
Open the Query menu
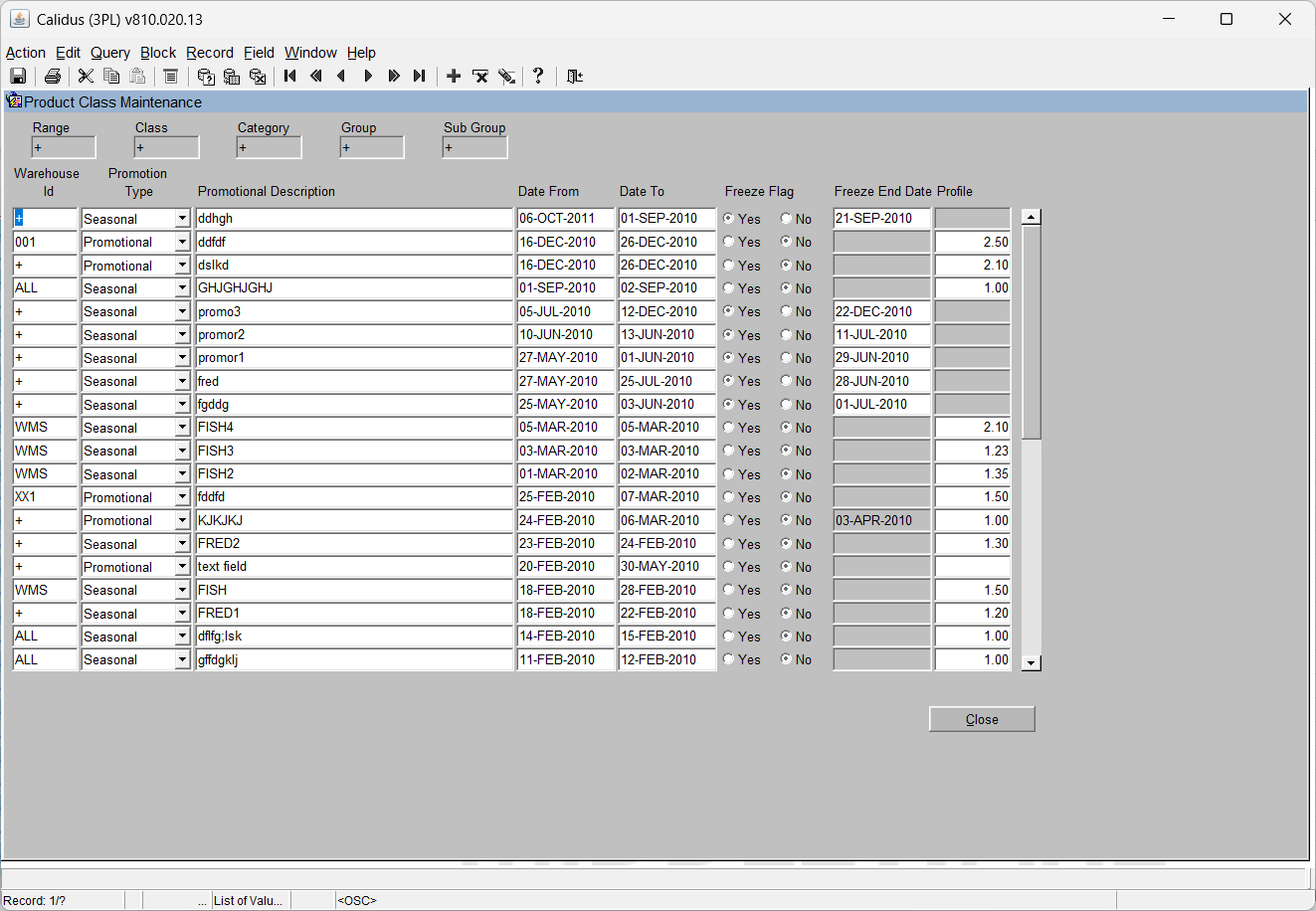coord(110,53)
